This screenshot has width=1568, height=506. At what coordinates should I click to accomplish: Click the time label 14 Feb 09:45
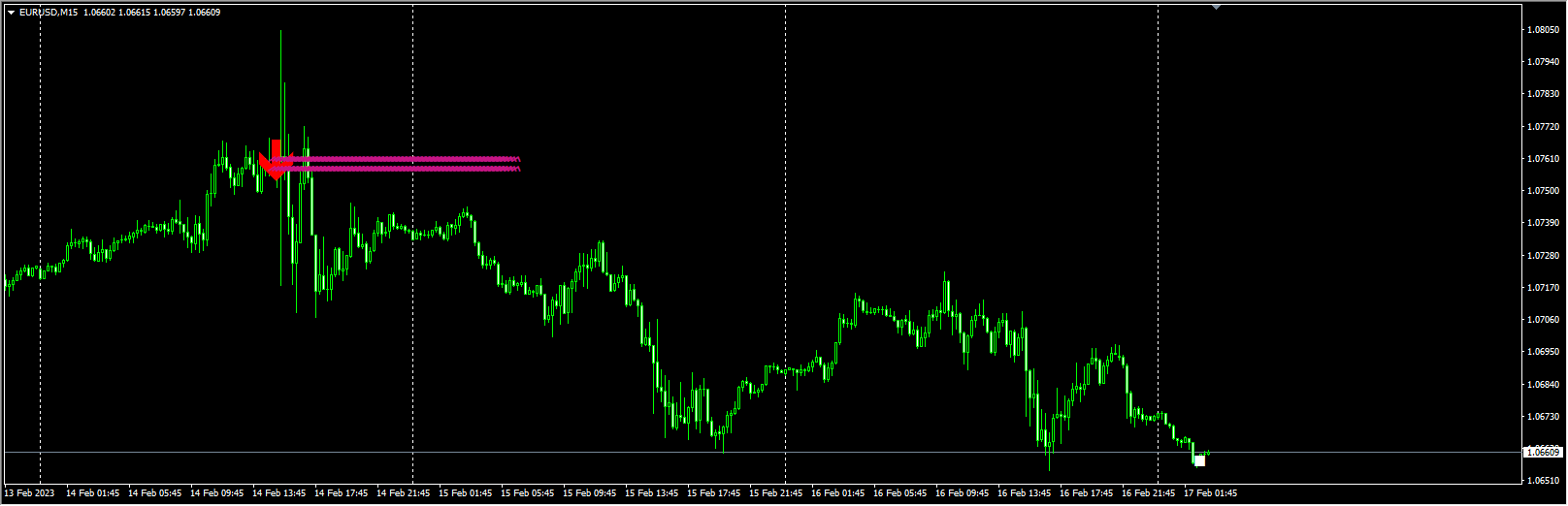click(x=217, y=493)
